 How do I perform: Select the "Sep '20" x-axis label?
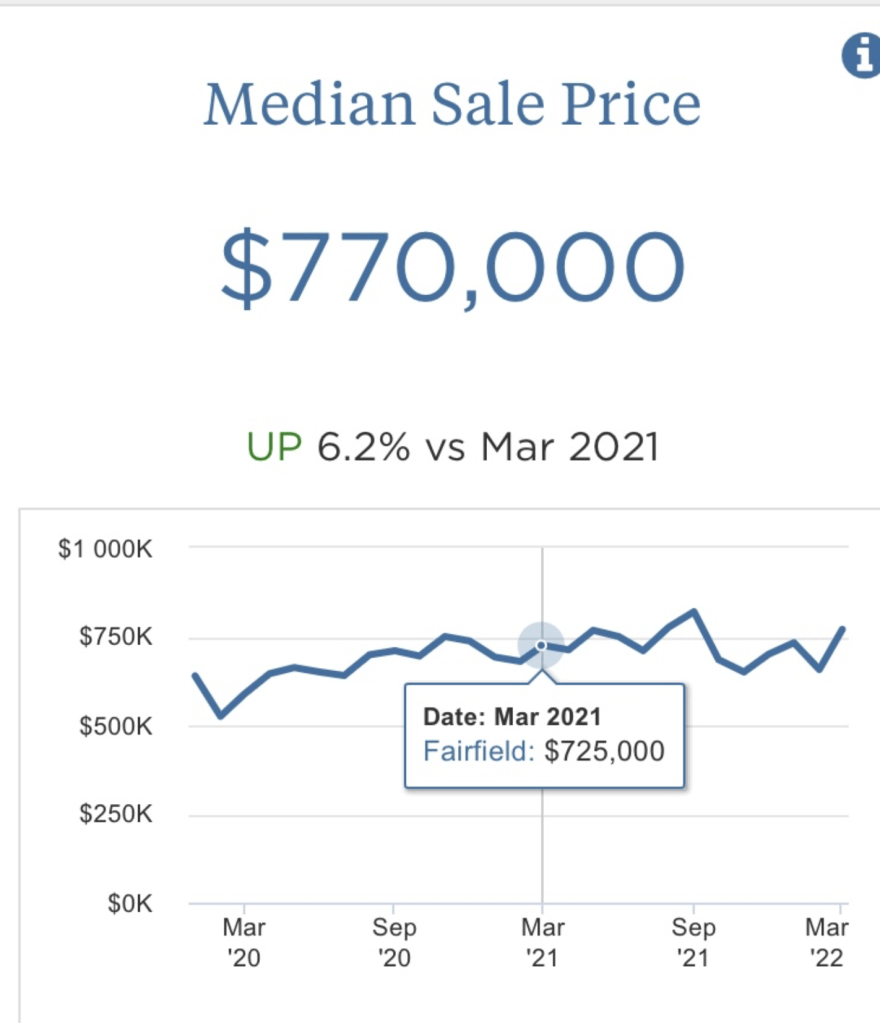pos(393,943)
